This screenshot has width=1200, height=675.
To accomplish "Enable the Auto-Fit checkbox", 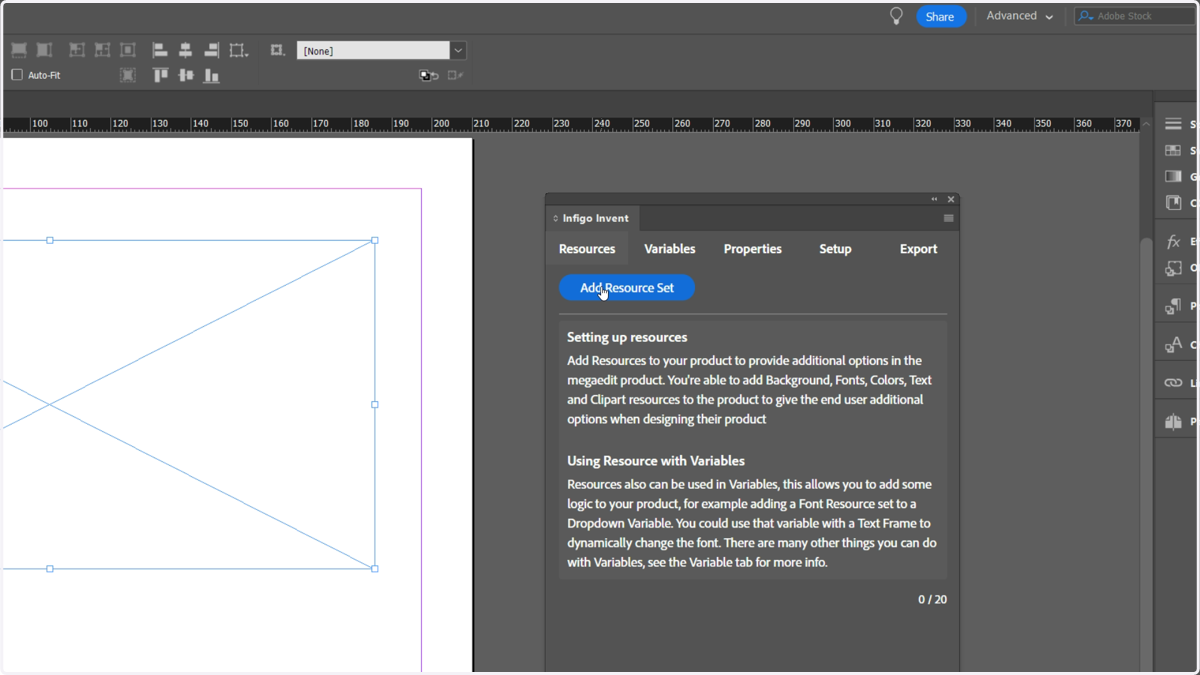I will click(17, 75).
